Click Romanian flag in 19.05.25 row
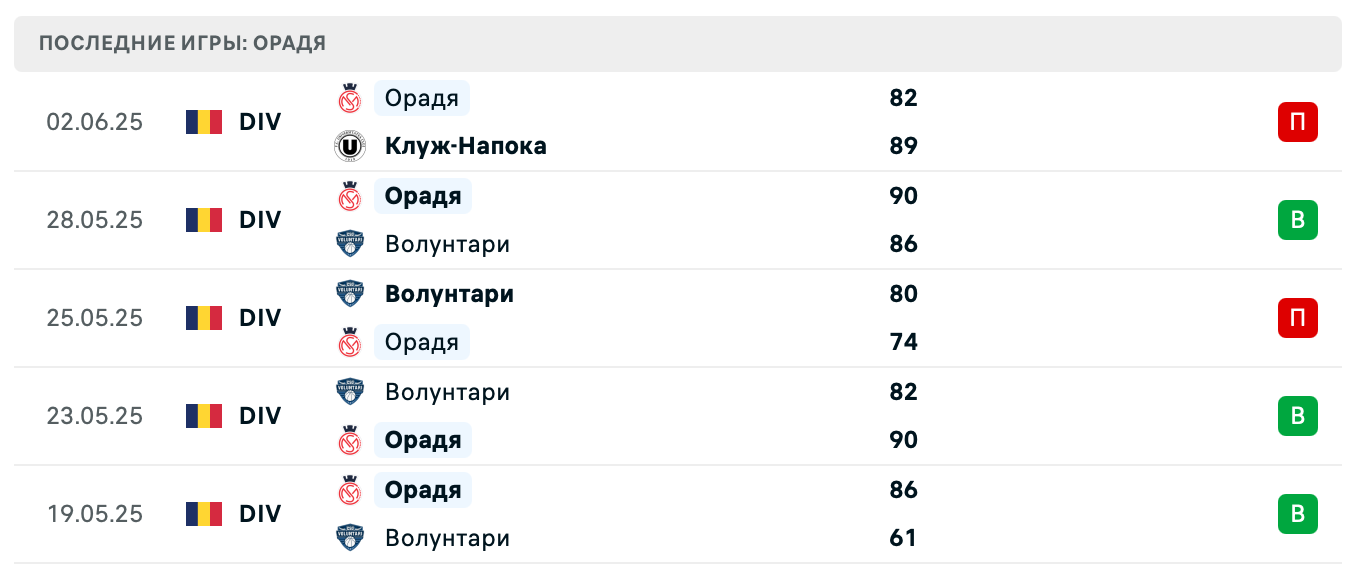Screen dimensions: 1354x578 point(204,514)
